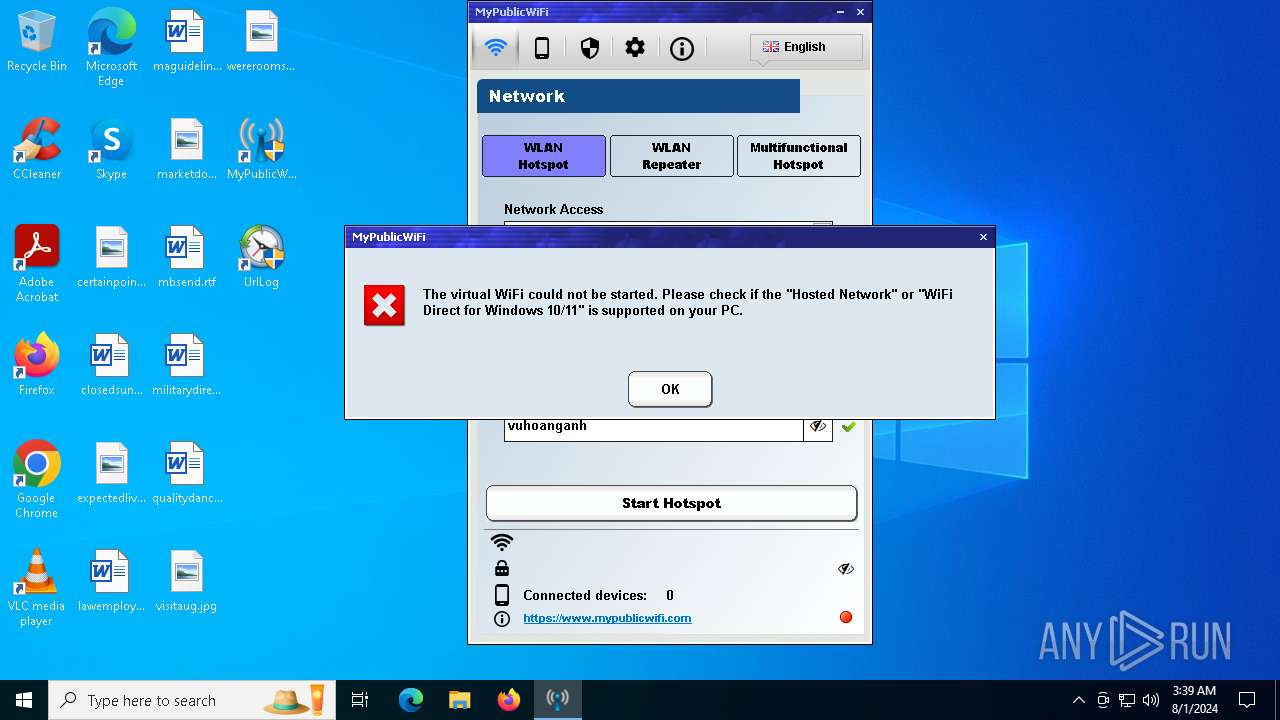Select the visitaug.jpg desktop file
Screen dimensions: 1280x720
(x=186, y=581)
